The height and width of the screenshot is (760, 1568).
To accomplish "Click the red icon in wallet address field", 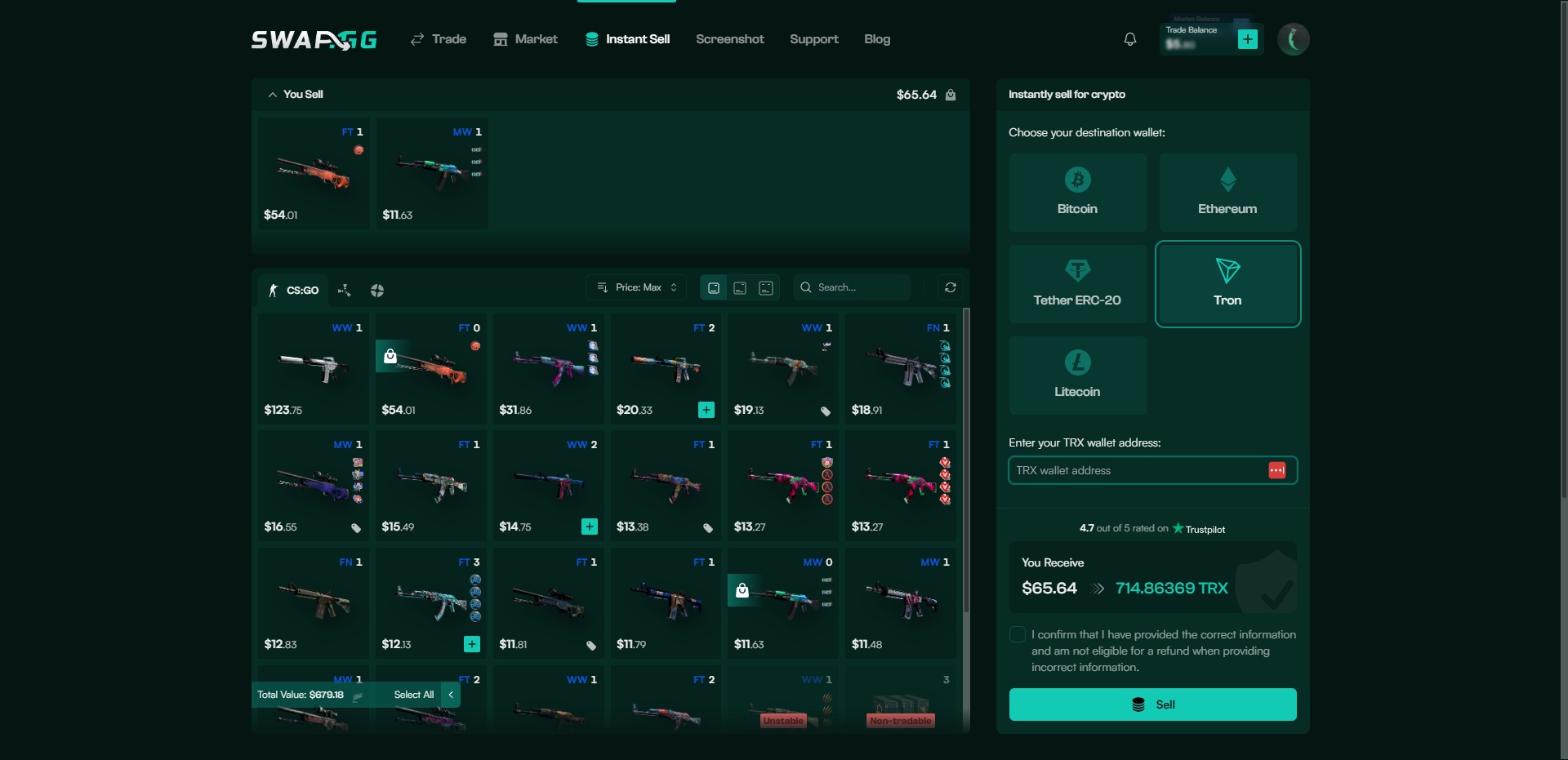I will tap(1277, 470).
